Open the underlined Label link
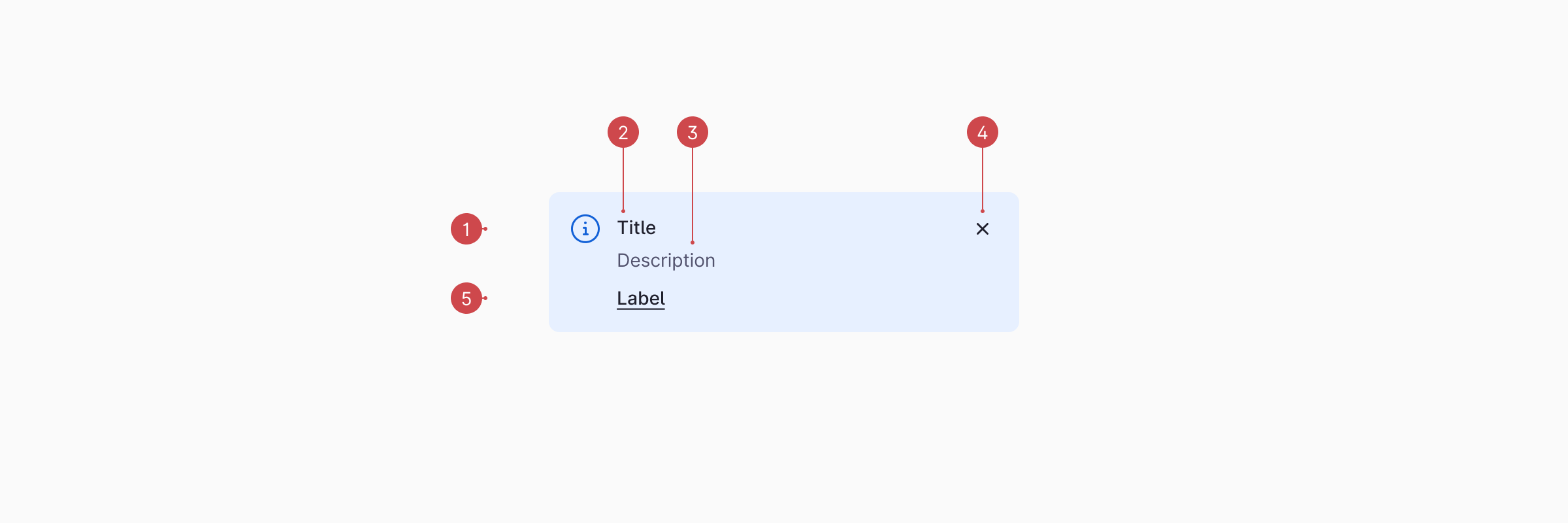Screen dimensions: 1568x523 (641, 298)
